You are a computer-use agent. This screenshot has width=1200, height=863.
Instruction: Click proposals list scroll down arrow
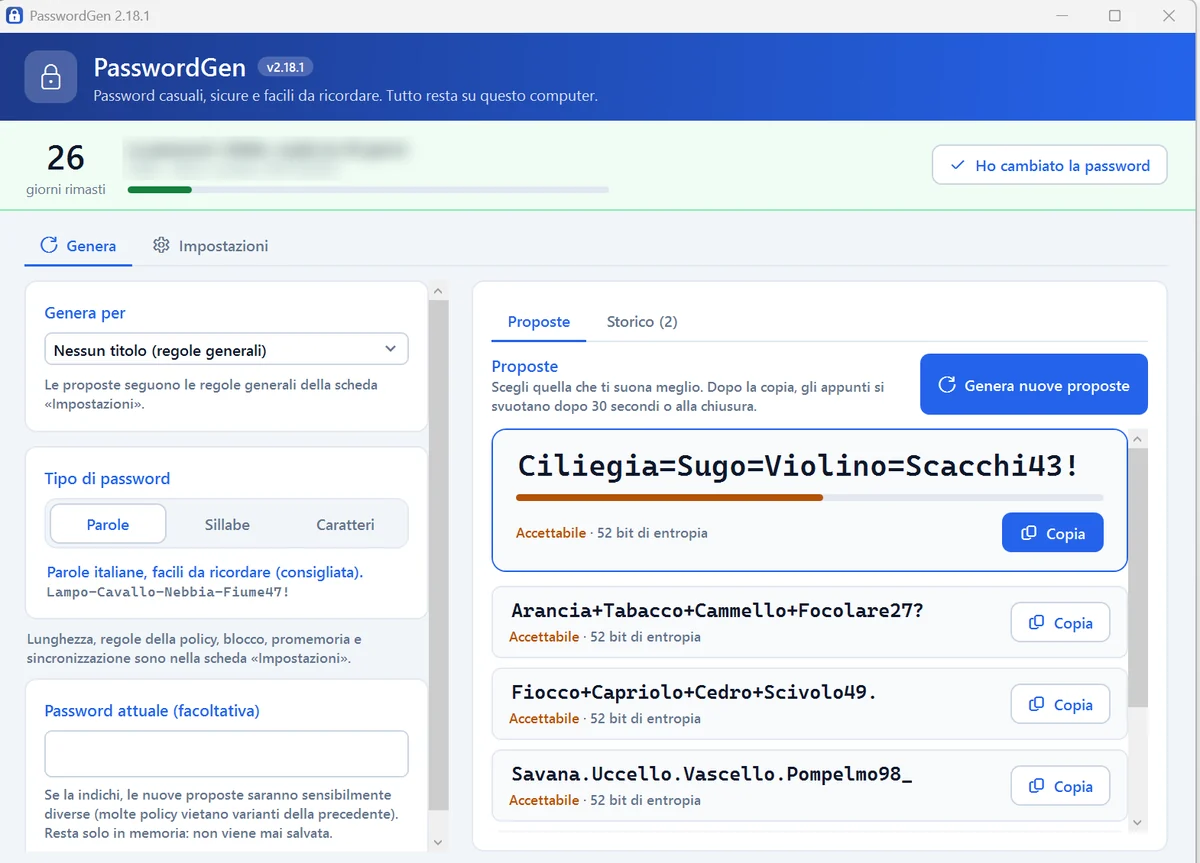point(1137,822)
